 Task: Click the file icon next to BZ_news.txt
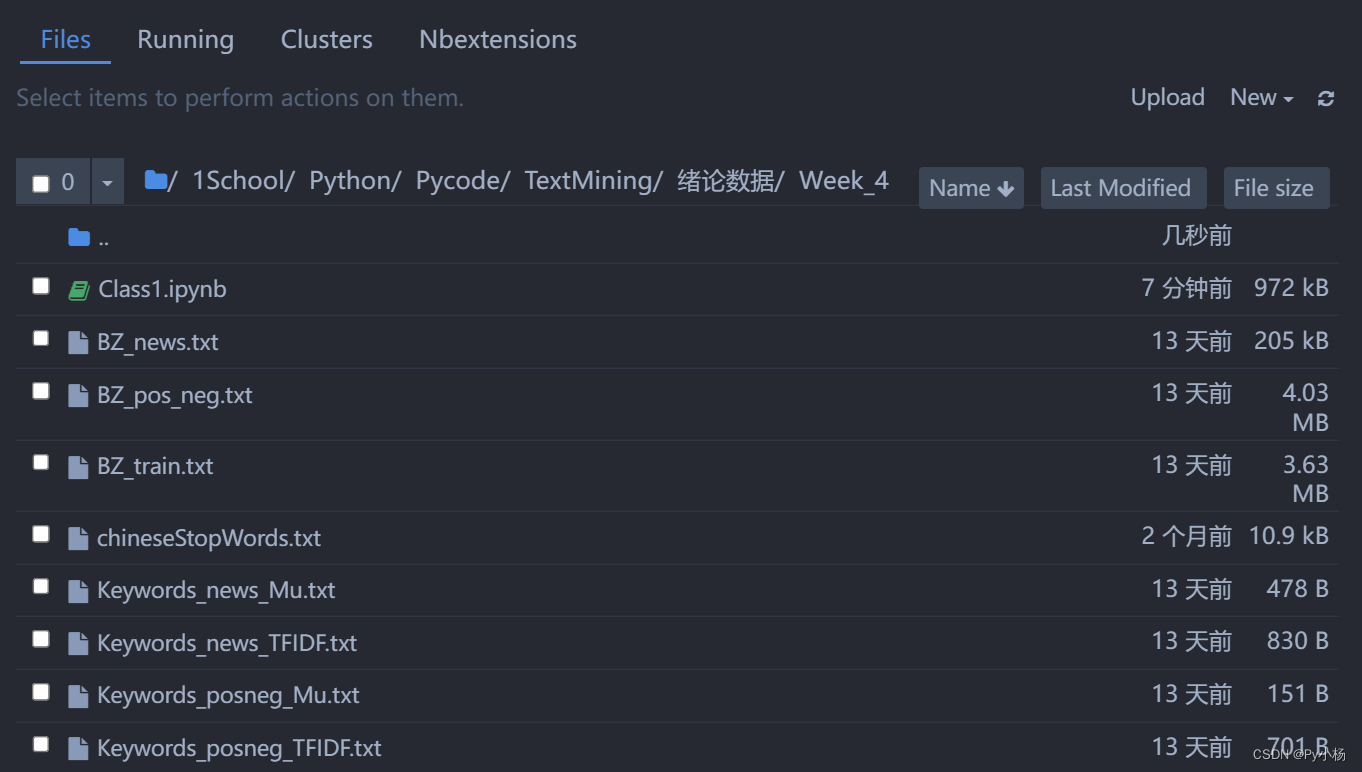(x=78, y=341)
